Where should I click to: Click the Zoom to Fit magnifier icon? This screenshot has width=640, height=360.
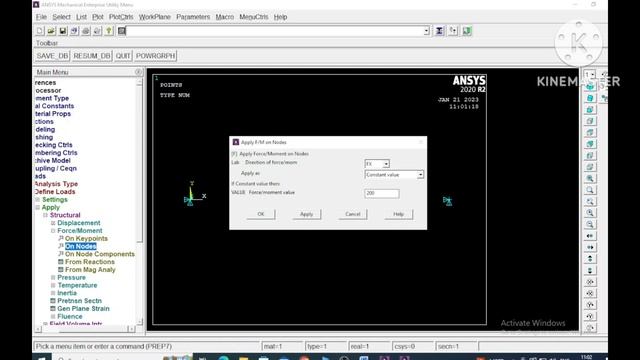coord(590,178)
